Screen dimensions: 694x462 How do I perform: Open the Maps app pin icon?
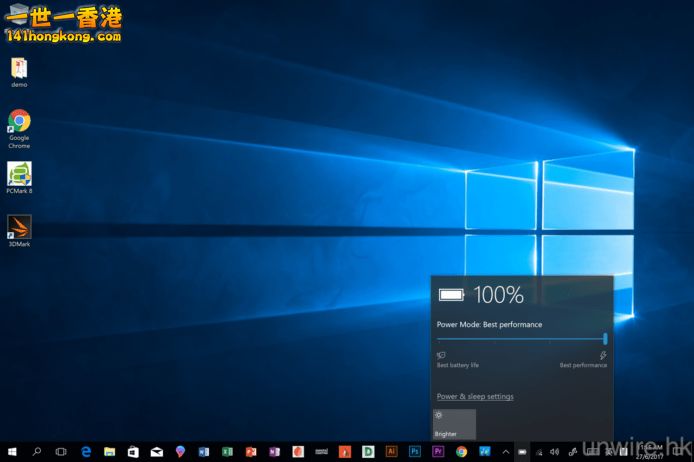pyautogui.click(x=180, y=451)
